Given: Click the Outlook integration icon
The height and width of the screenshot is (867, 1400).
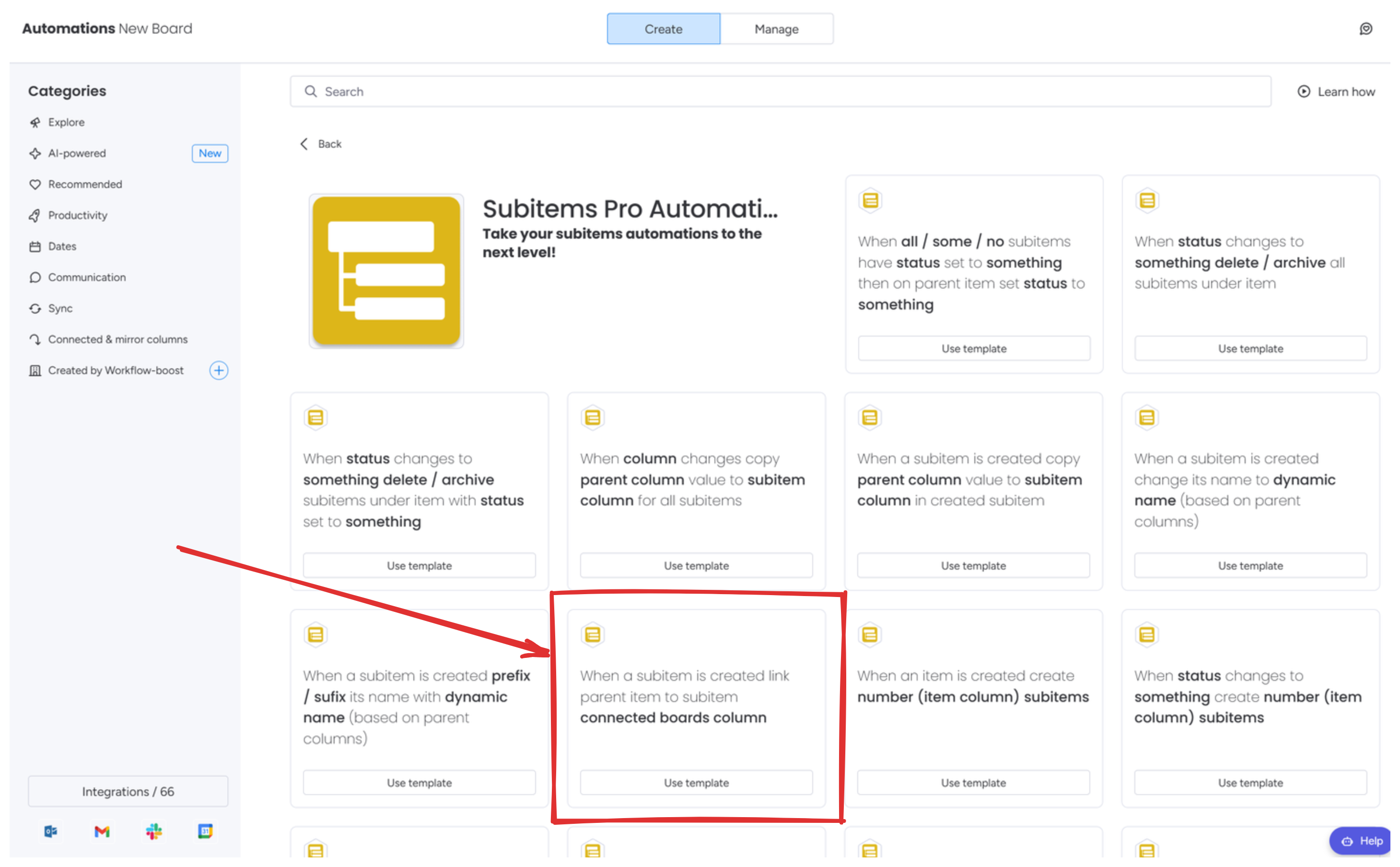Looking at the screenshot, I should click(50, 831).
